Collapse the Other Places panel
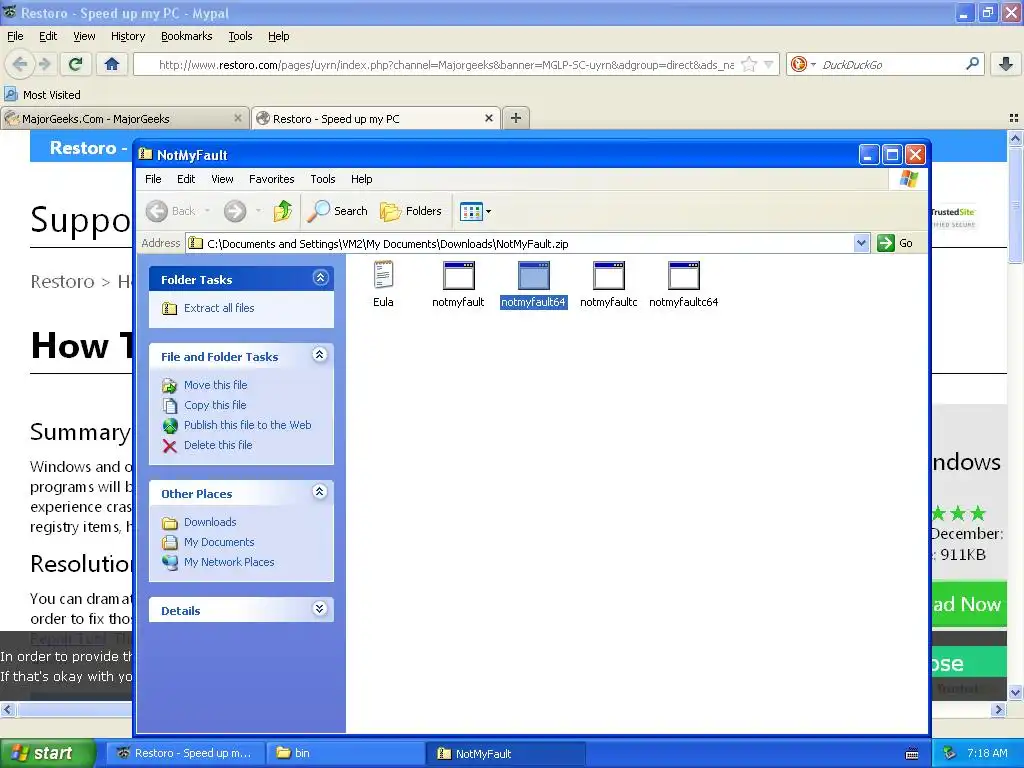 tap(319, 492)
